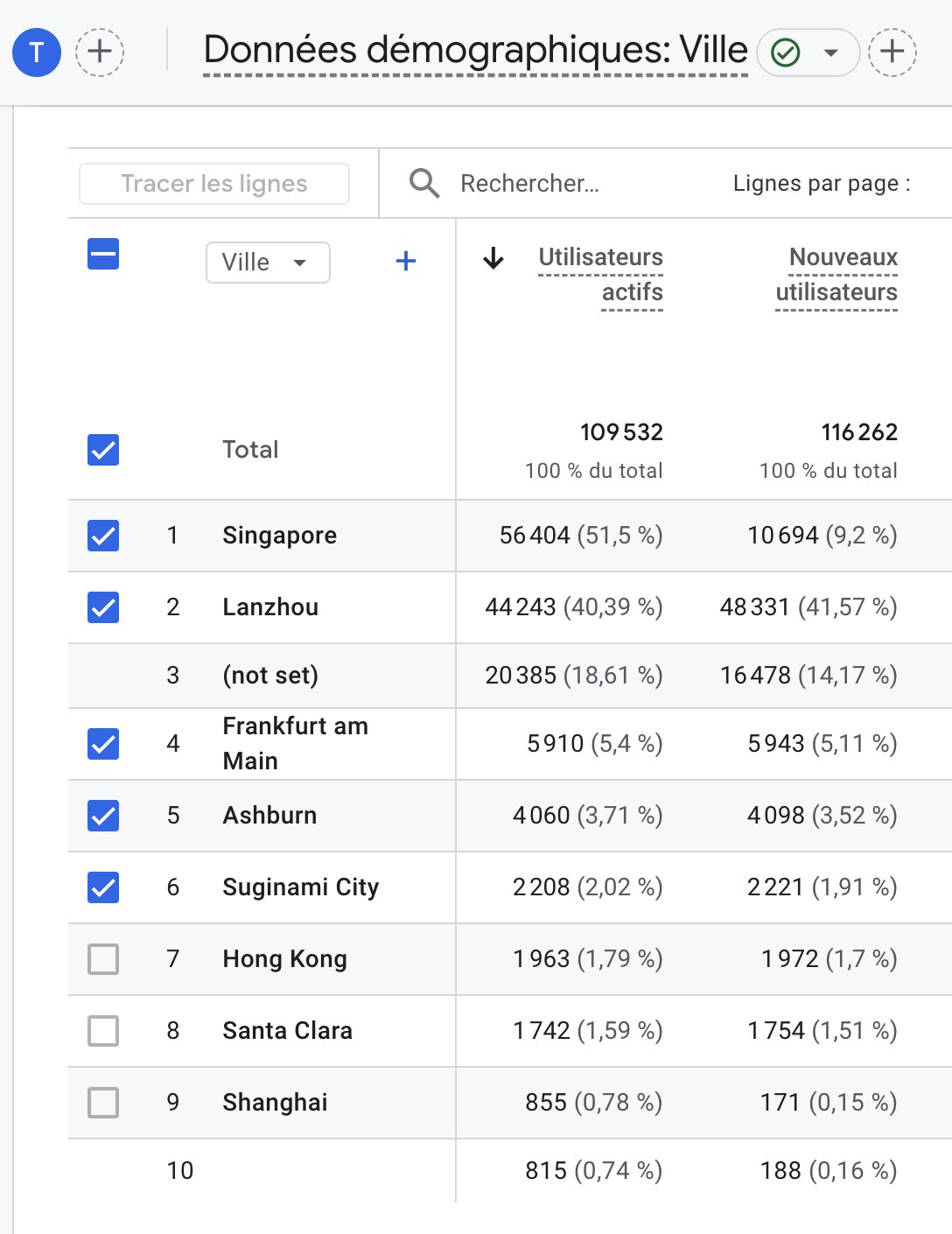Viewport: 952px width, 1234px height.
Task: Enable the Shanghai row checkbox
Action: (x=103, y=1103)
